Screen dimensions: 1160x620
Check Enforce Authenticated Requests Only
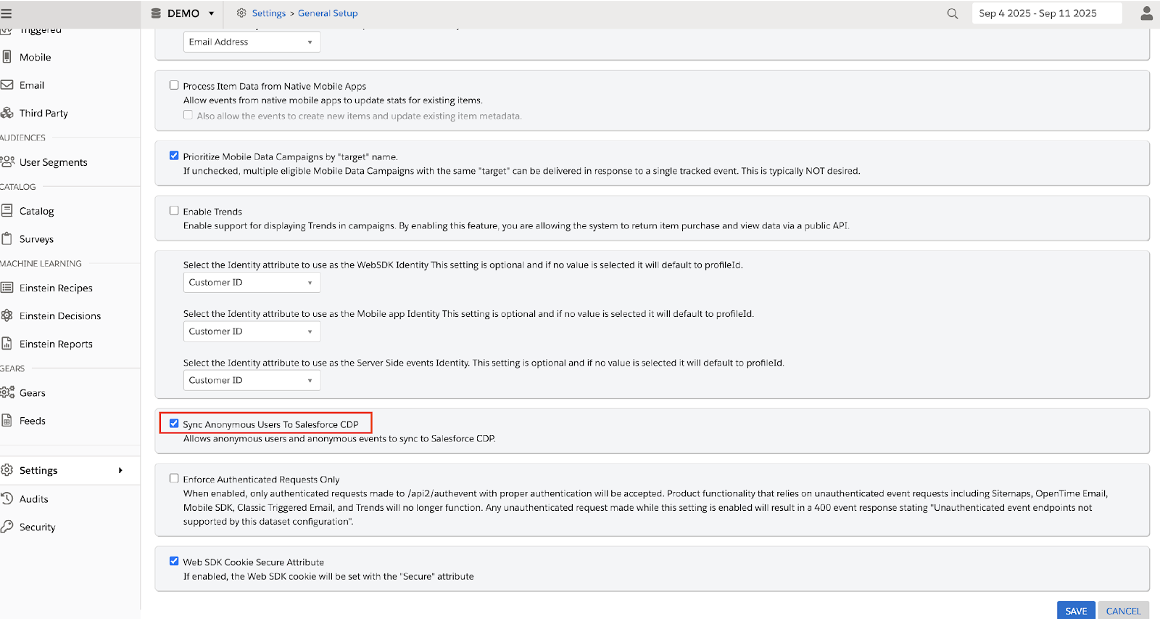(174, 479)
